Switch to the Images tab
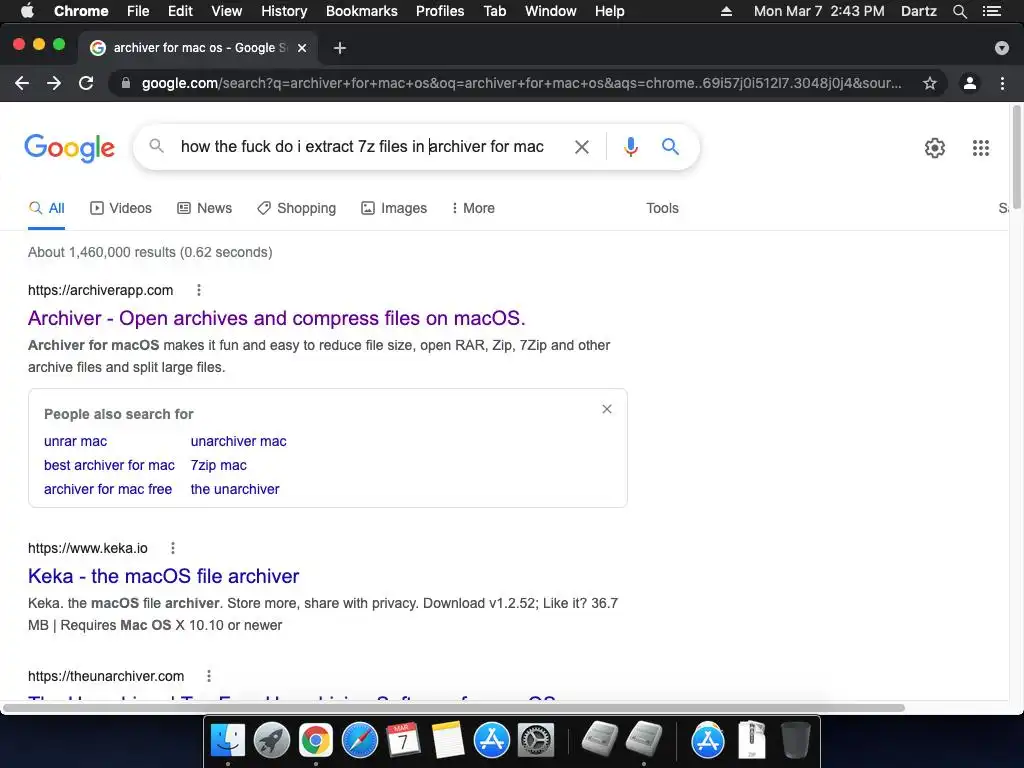The image size is (1024, 768). coord(394,208)
